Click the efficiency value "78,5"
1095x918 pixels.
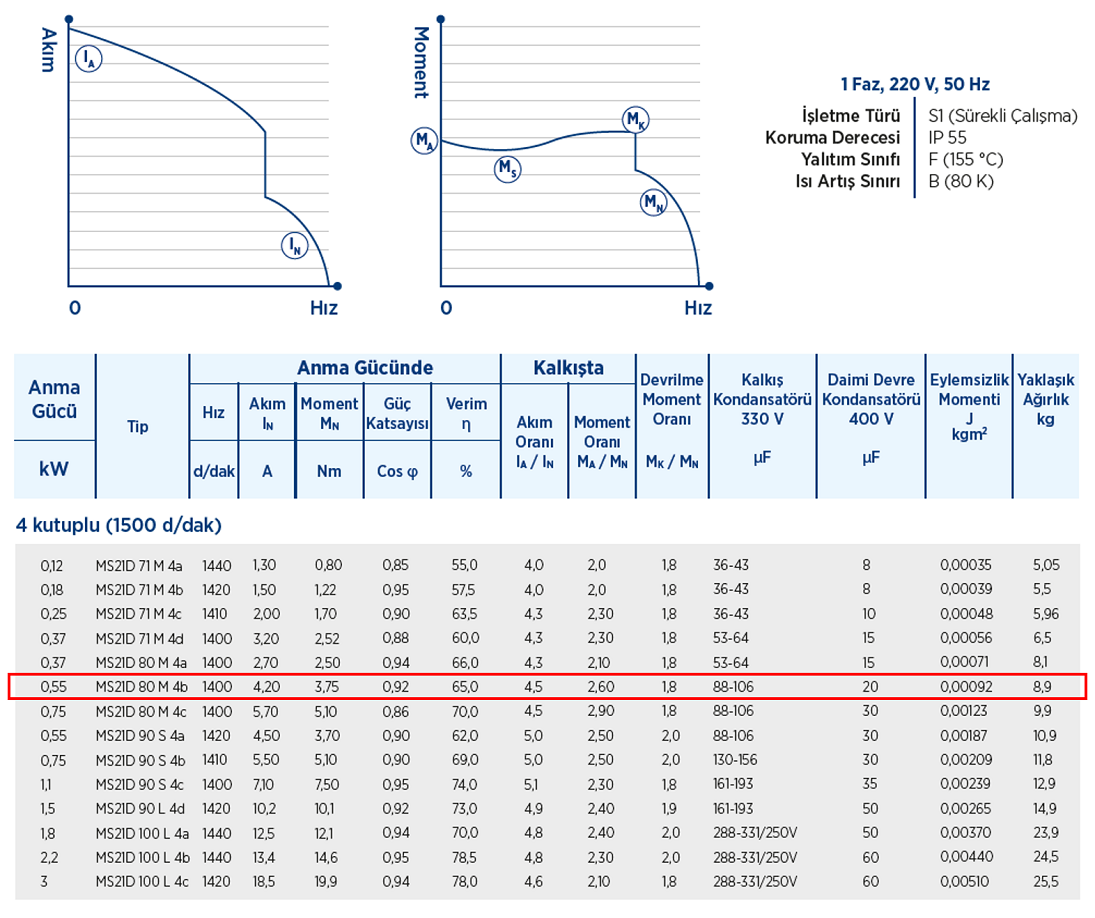pyautogui.click(x=464, y=857)
